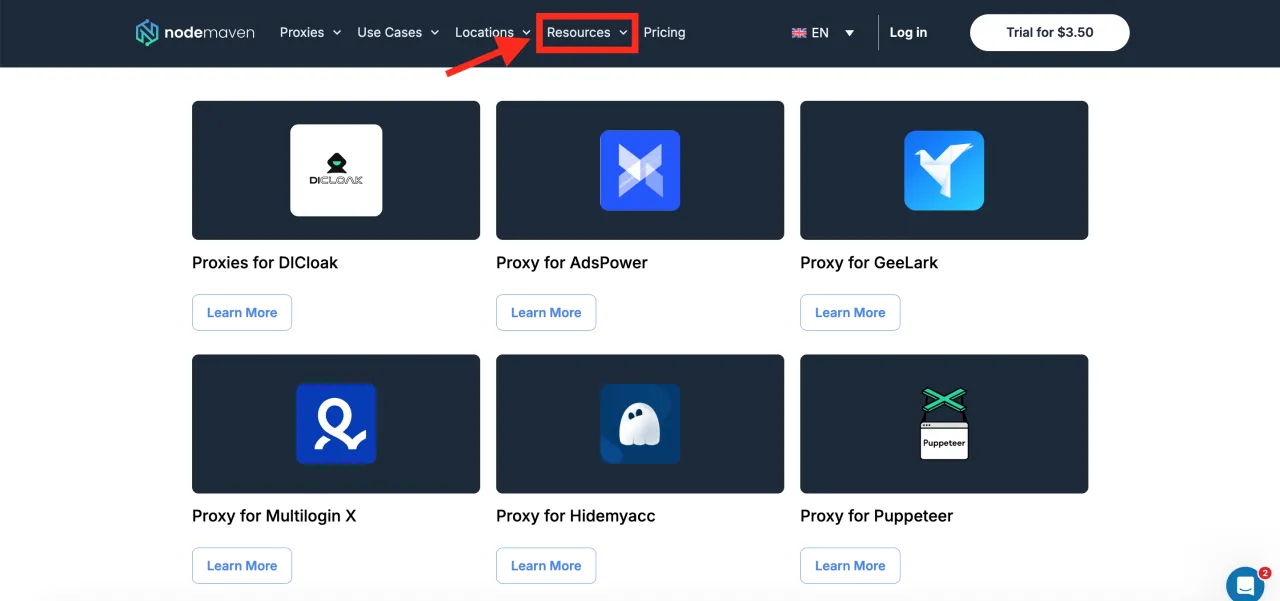
Task: Expand the Use Cases dropdown
Action: tap(398, 33)
